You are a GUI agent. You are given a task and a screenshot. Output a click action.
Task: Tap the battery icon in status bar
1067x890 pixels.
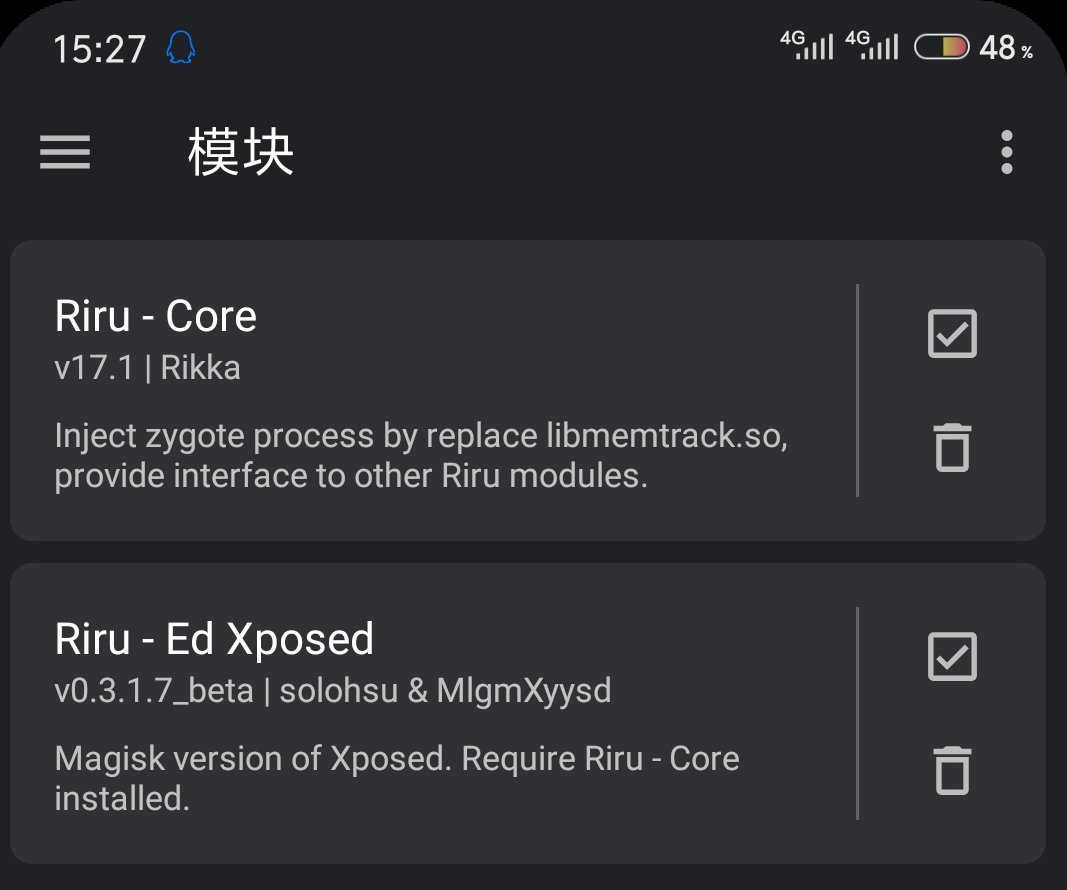pyautogui.click(x=941, y=47)
